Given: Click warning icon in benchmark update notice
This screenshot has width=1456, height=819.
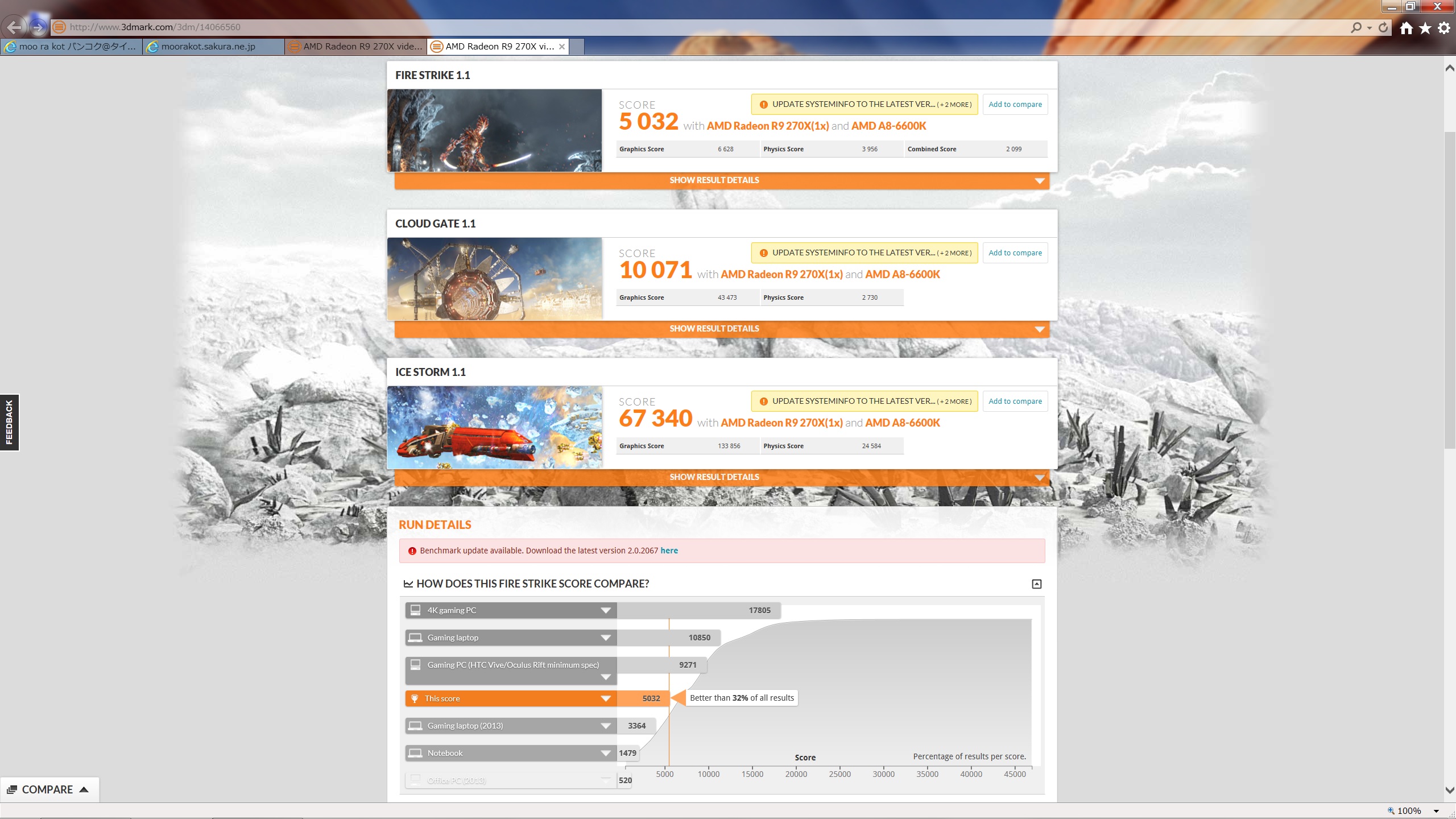Looking at the screenshot, I should coord(412,551).
